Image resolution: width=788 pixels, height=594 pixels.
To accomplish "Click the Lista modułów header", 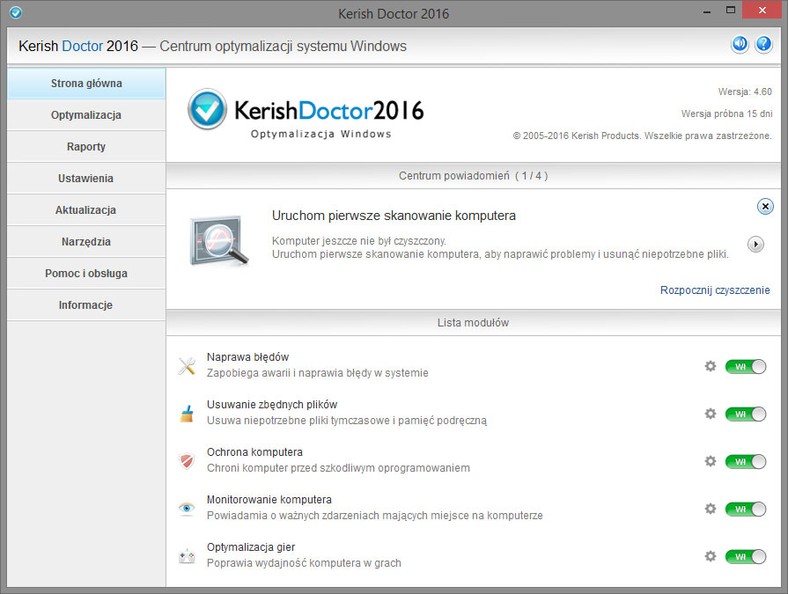I will click(473, 323).
